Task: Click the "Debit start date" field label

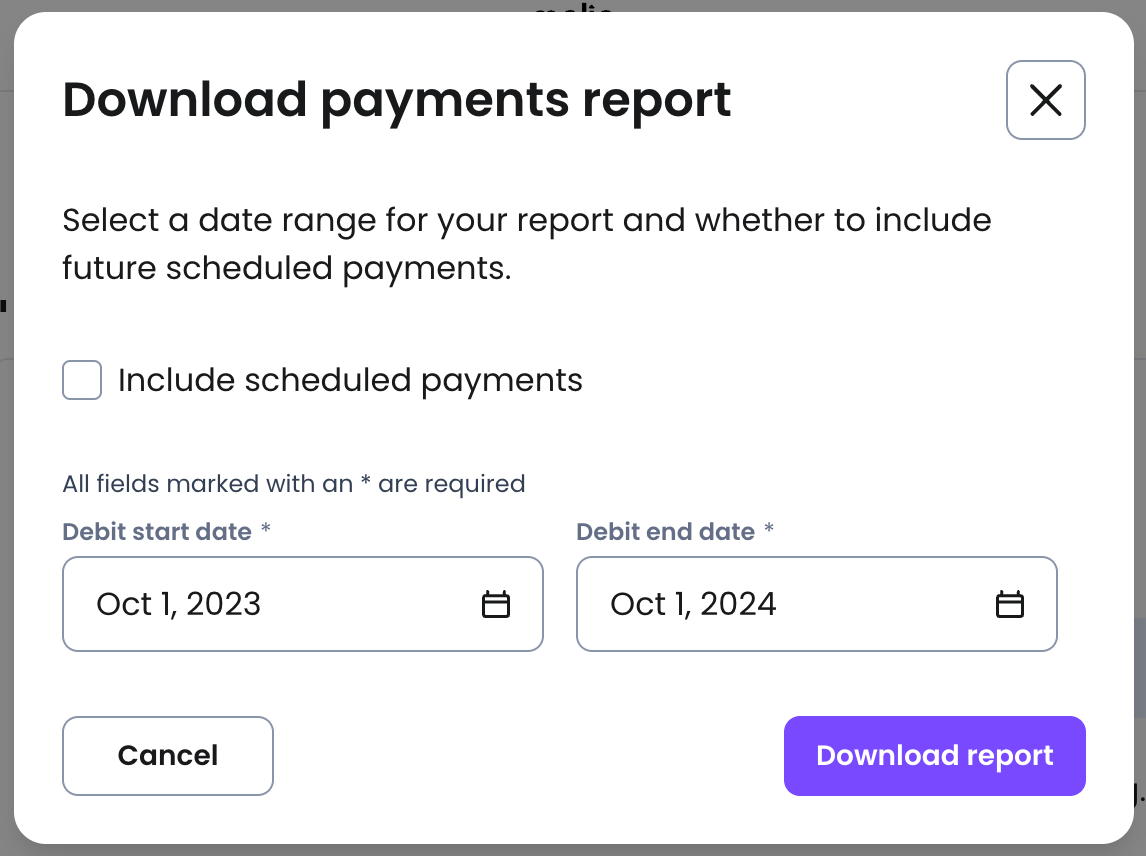Action: (x=157, y=531)
